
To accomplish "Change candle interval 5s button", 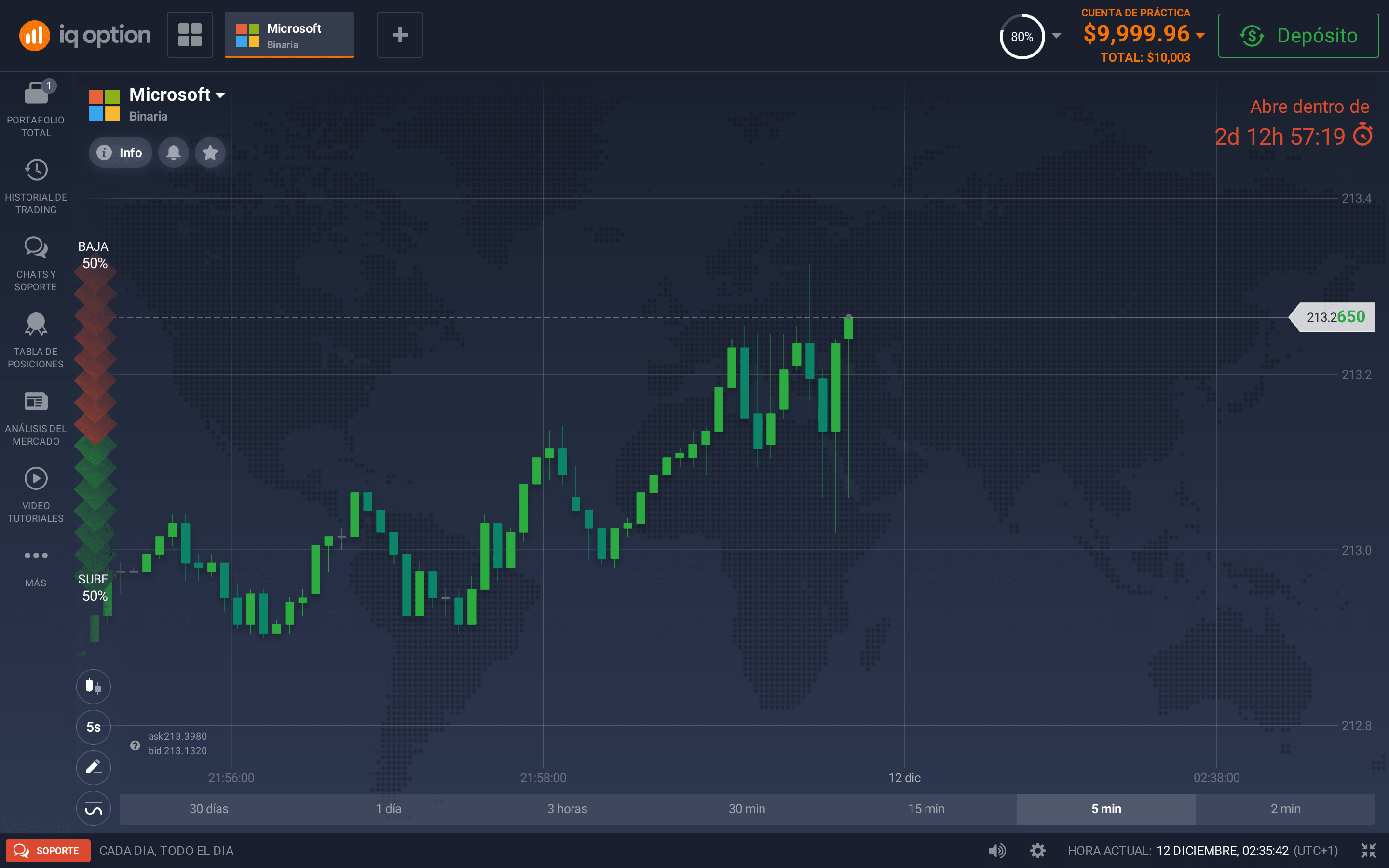I will (94, 727).
